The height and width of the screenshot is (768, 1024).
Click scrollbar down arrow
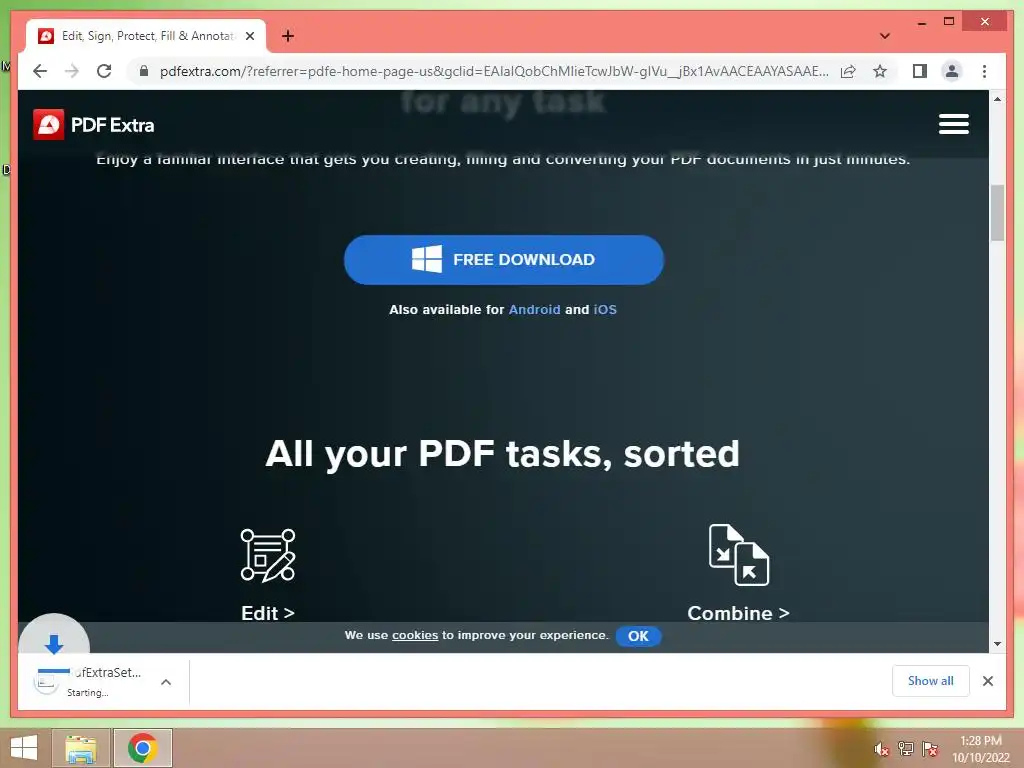[x=997, y=644]
